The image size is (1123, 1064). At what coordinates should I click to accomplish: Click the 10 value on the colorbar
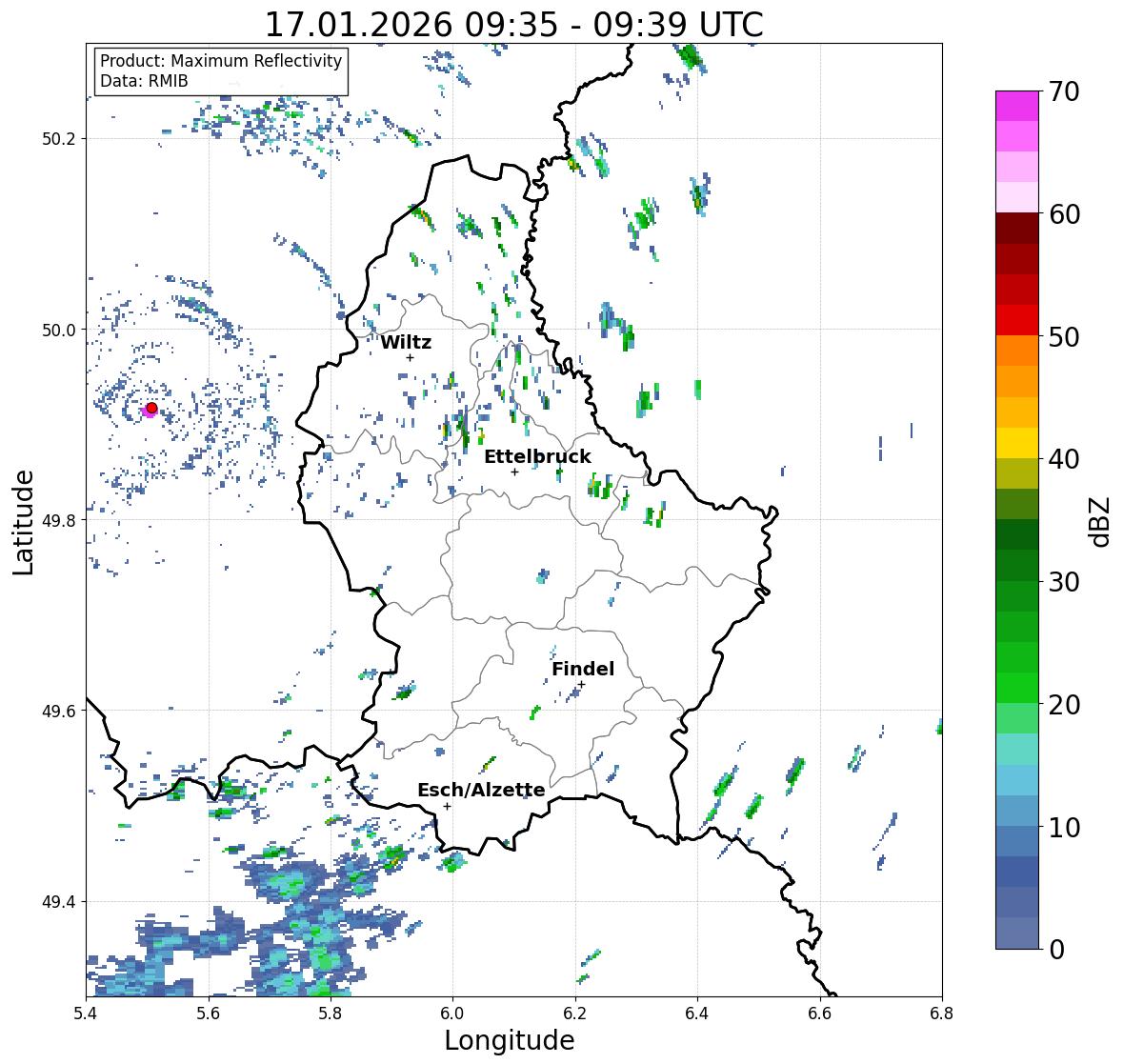(1064, 827)
